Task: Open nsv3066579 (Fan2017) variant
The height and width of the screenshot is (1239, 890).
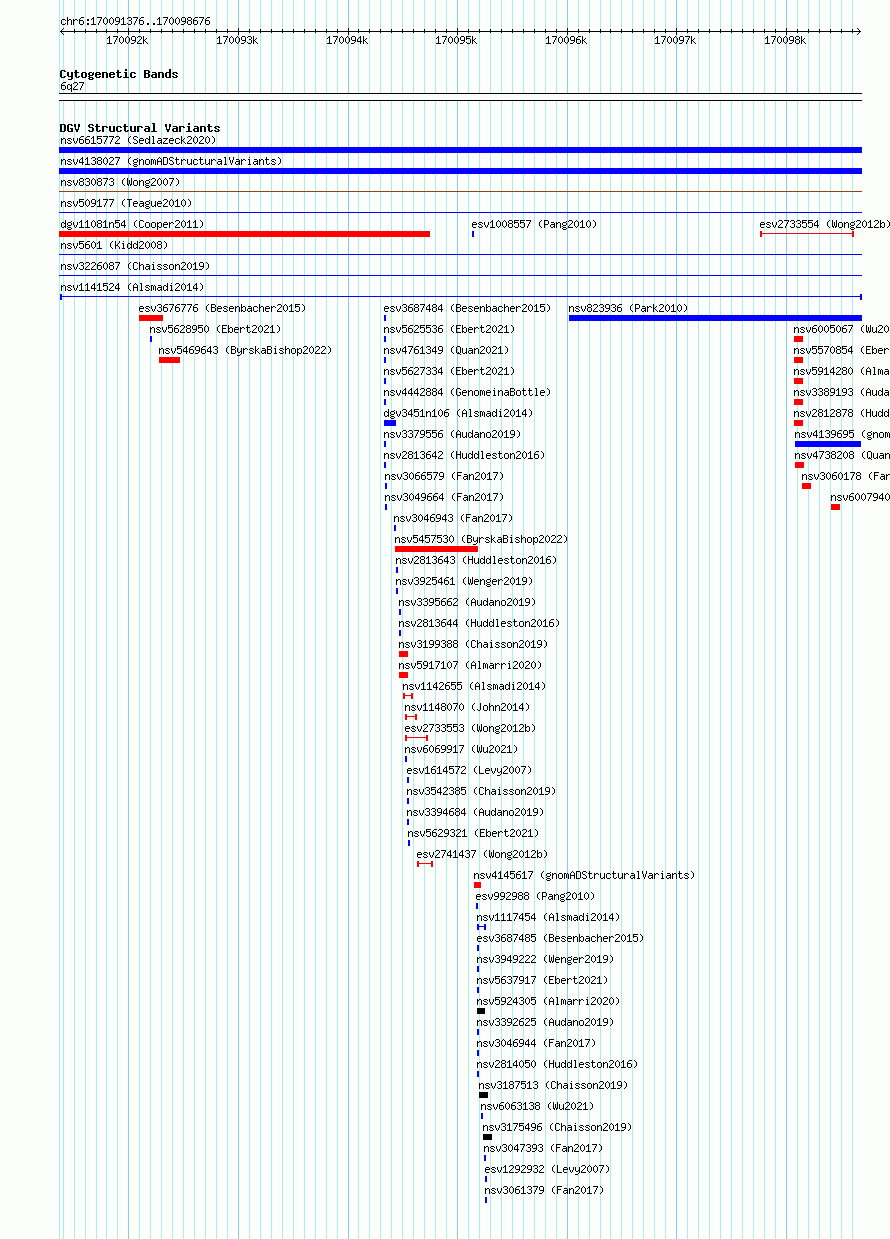Action: click(444, 476)
